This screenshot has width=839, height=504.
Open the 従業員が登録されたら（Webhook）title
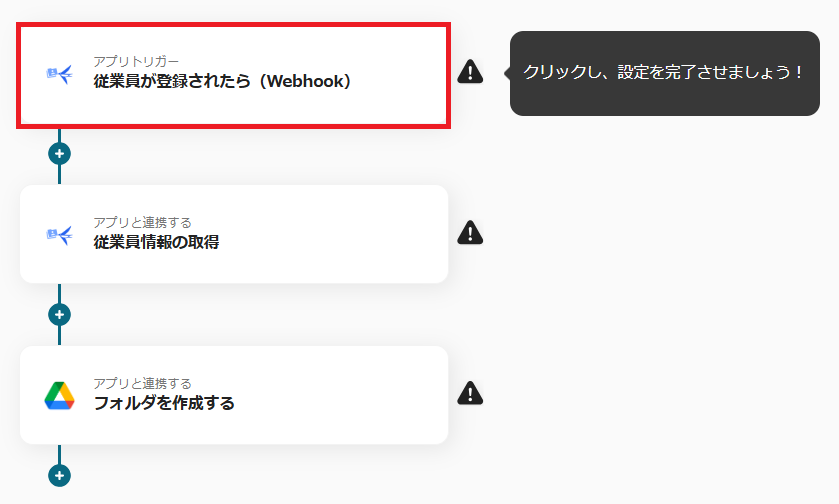click(222, 81)
